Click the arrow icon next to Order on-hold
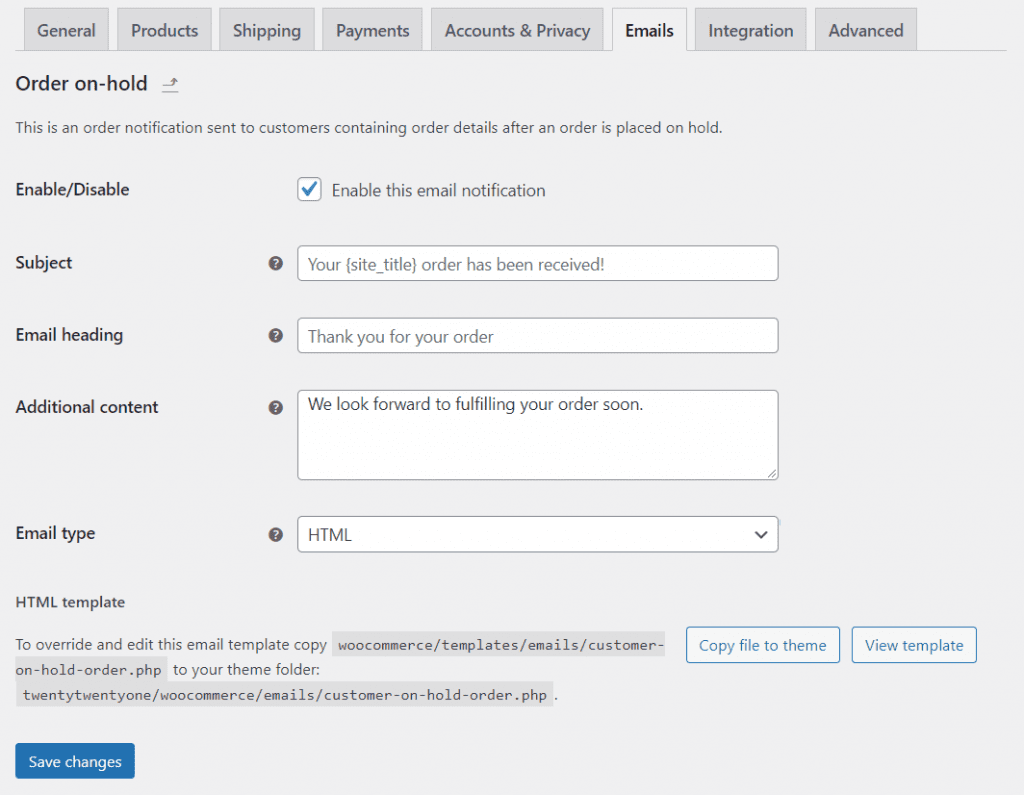Image resolution: width=1024 pixels, height=795 pixels. (170, 84)
